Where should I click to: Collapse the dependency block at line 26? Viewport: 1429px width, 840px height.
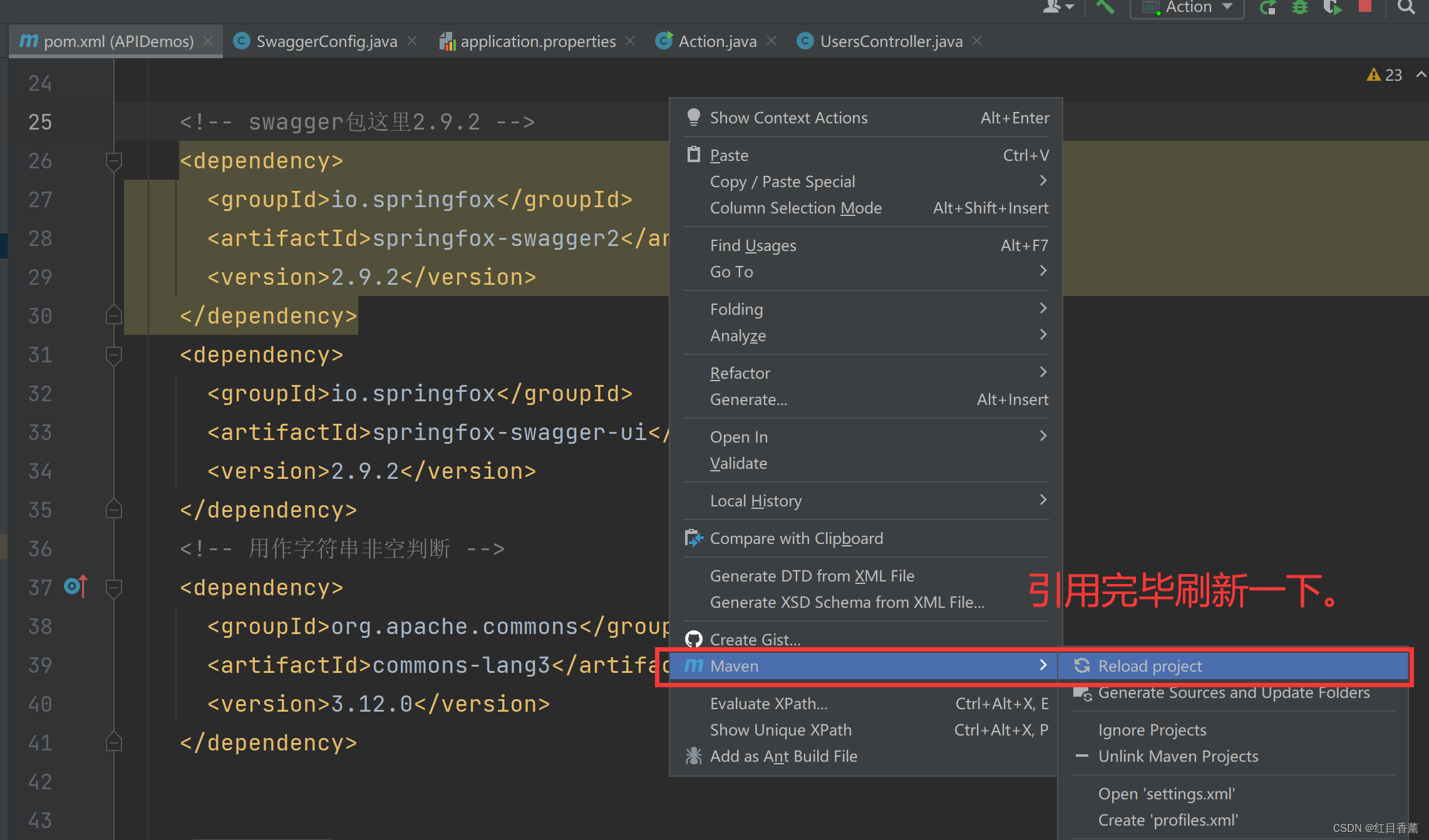tap(113, 161)
